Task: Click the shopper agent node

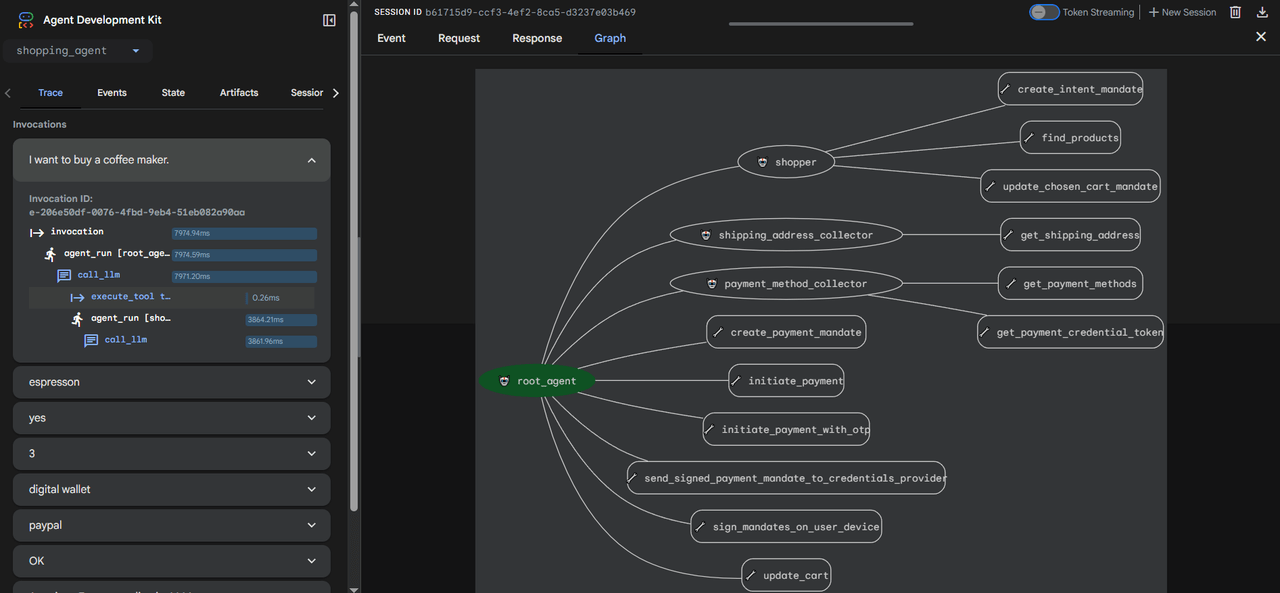Action: tap(786, 162)
